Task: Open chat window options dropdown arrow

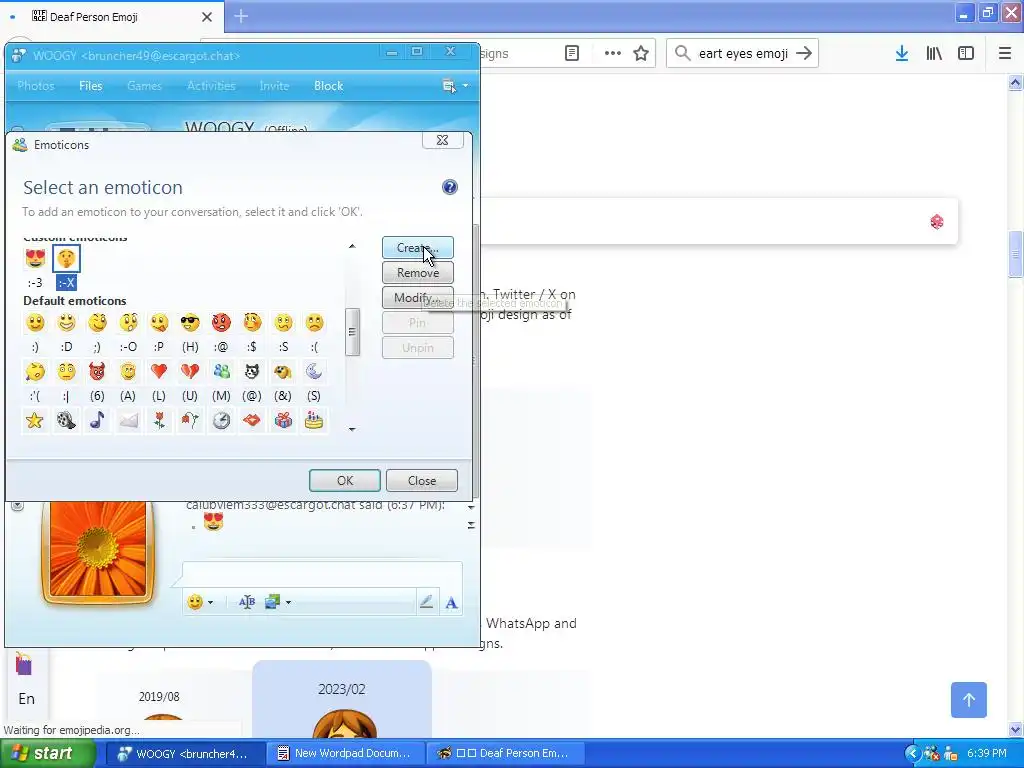Action: (x=465, y=86)
